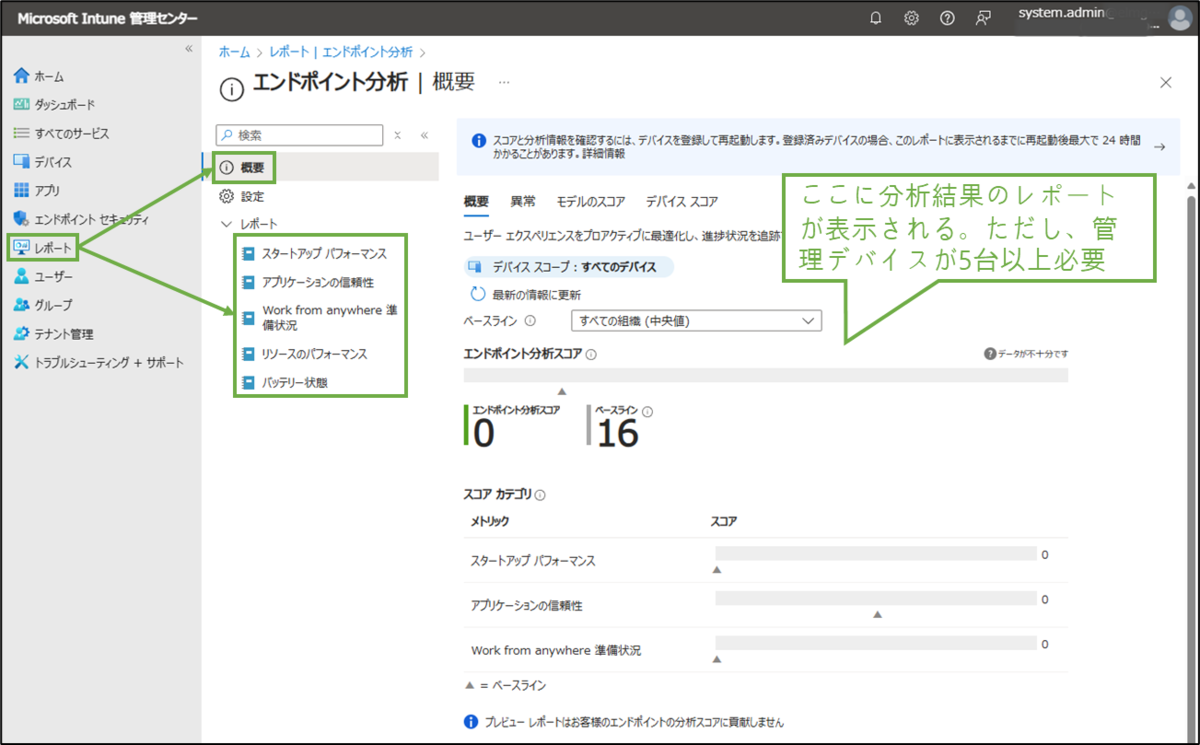Viewport: 1200px width, 745px height.
Task: Open the feedback icon in top bar
Action: 983,18
